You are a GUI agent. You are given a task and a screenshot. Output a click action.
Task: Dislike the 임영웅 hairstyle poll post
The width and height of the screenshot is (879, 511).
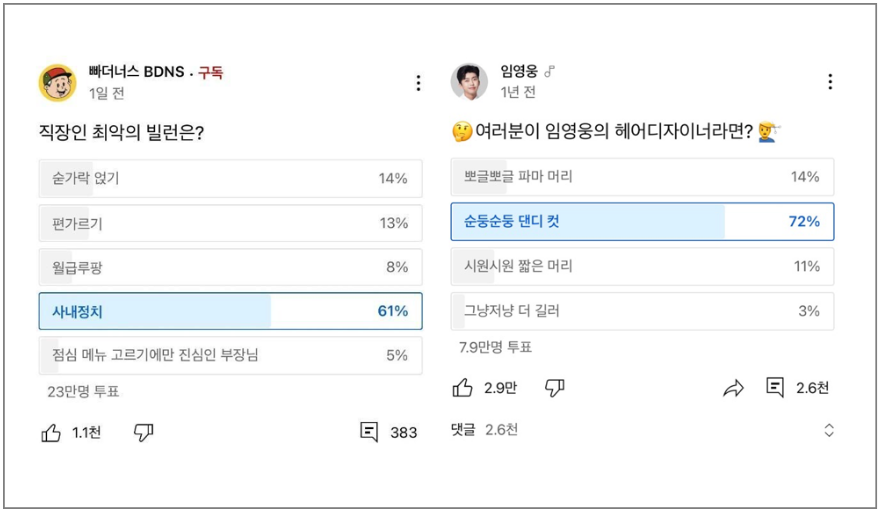[x=555, y=388]
